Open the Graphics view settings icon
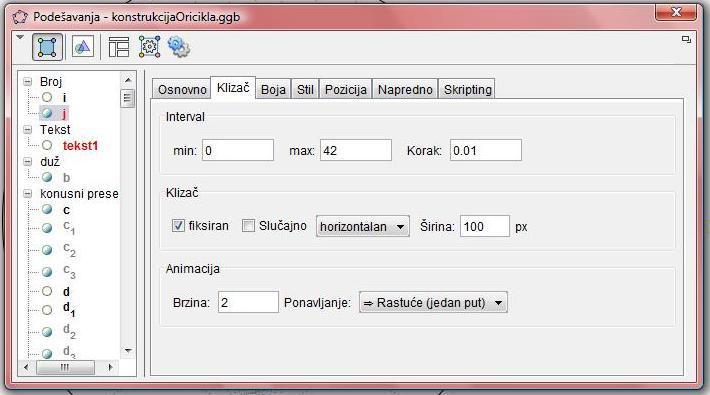The width and height of the screenshot is (710, 395). [82, 47]
